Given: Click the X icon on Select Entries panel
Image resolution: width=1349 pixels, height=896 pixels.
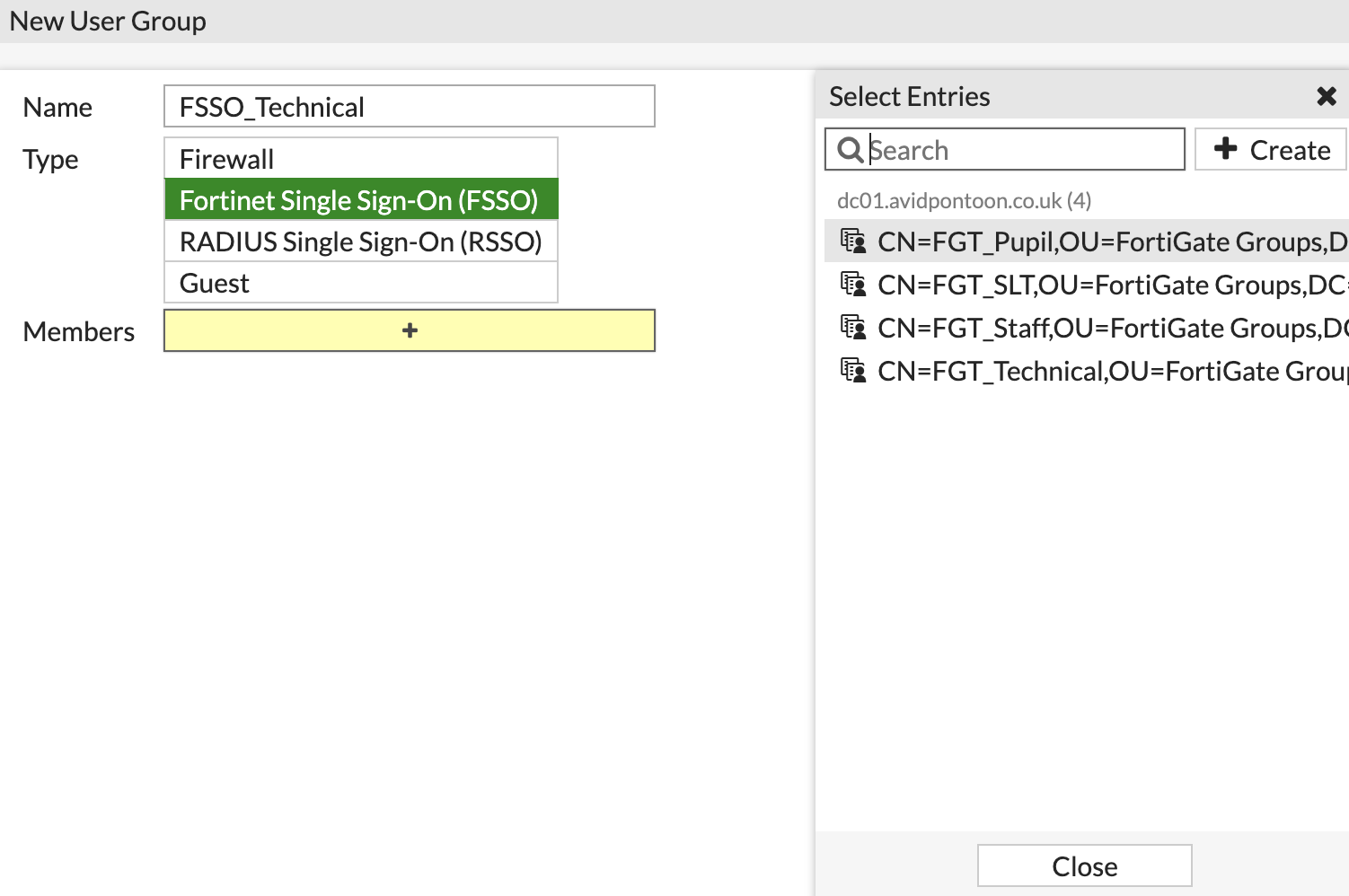Looking at the screenshot, I should click(1327, 96).
